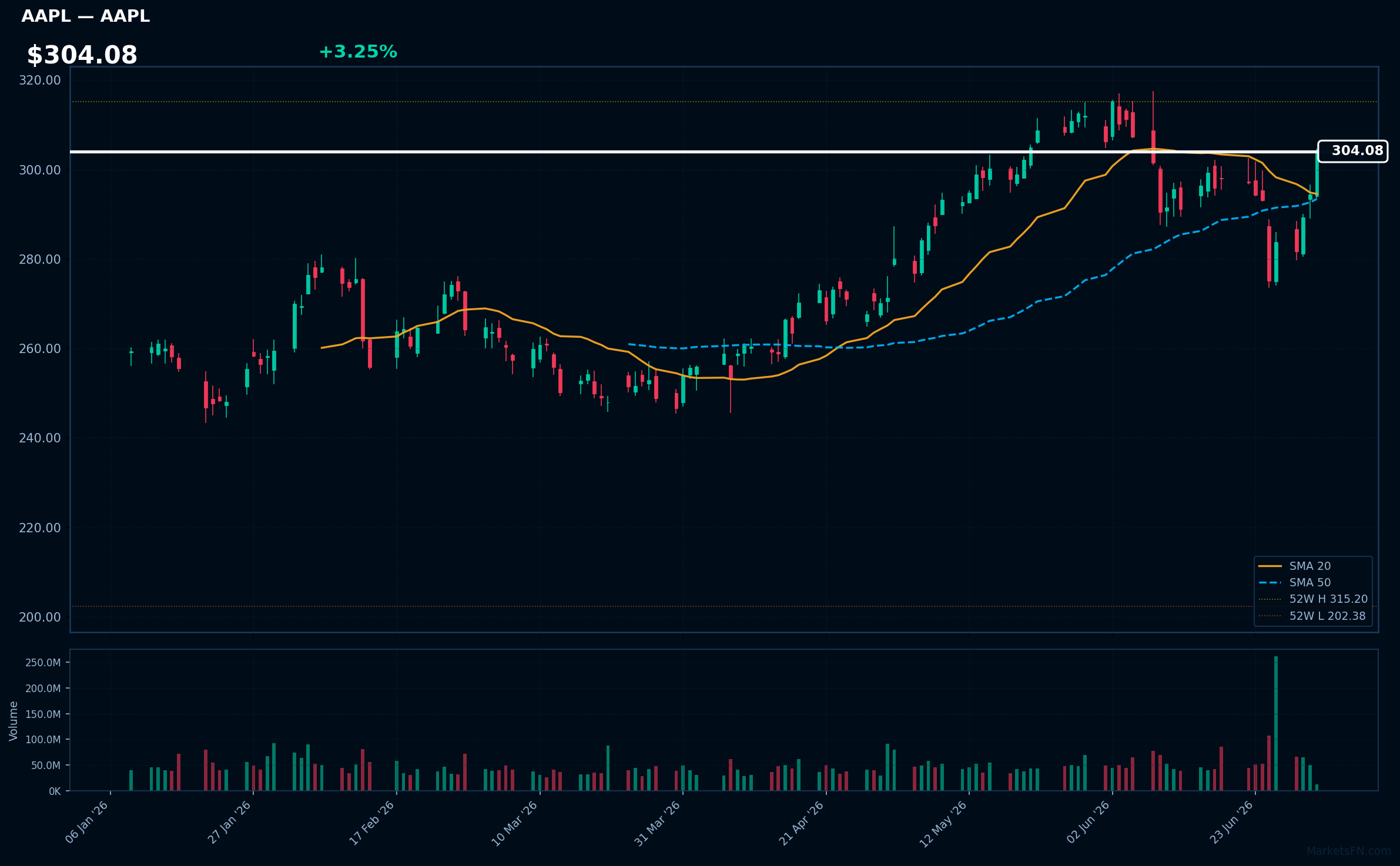This screenshot has width=1400, height=866.
Task: Click the 280.00 price axis label
Action: 40,259
